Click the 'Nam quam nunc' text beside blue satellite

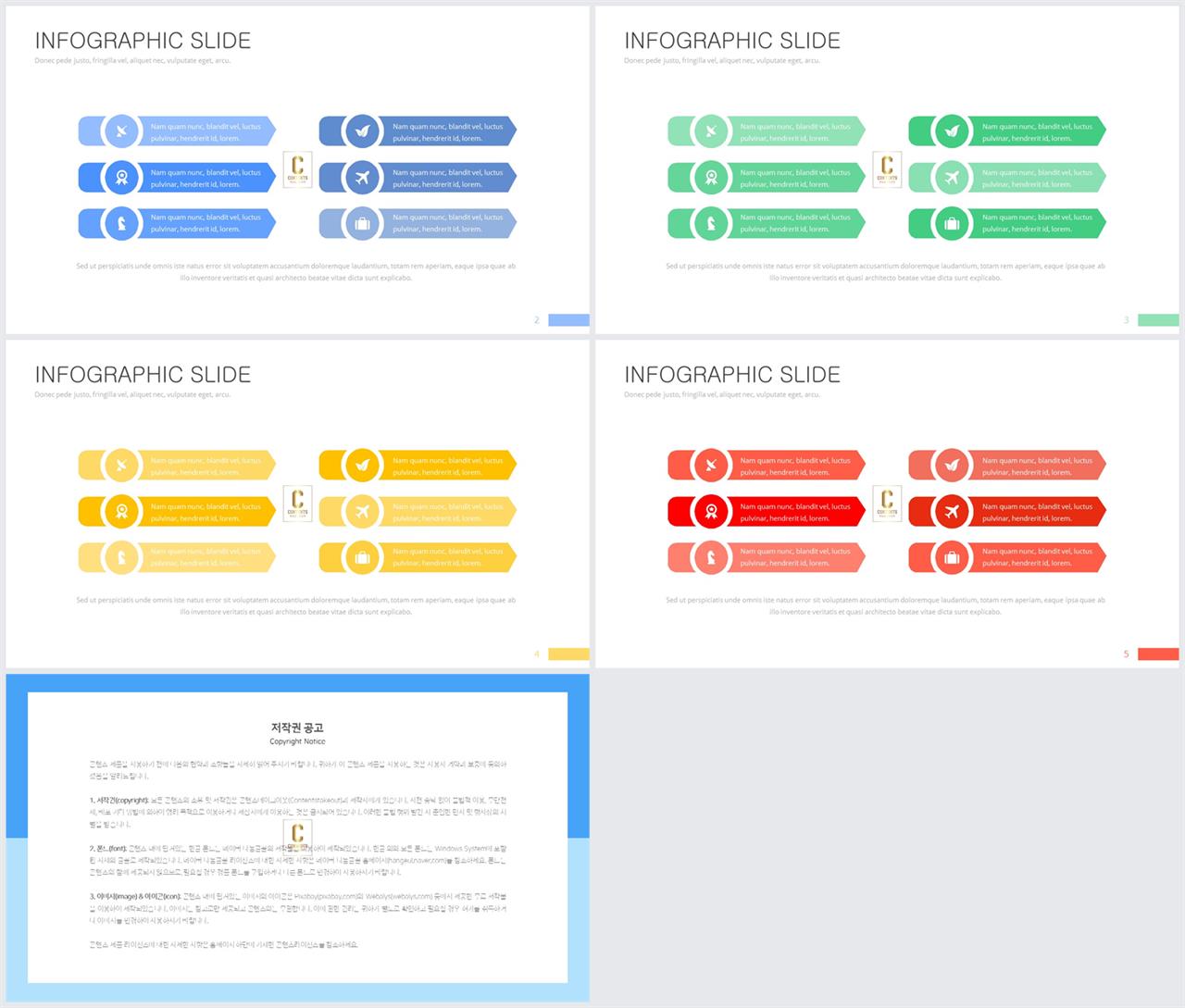pos(206,132)
